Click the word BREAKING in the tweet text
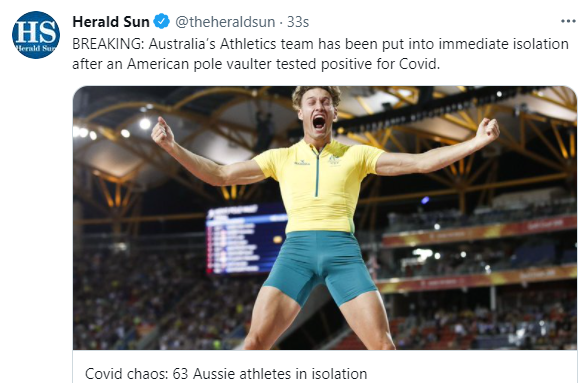 (x=108, y=44)
